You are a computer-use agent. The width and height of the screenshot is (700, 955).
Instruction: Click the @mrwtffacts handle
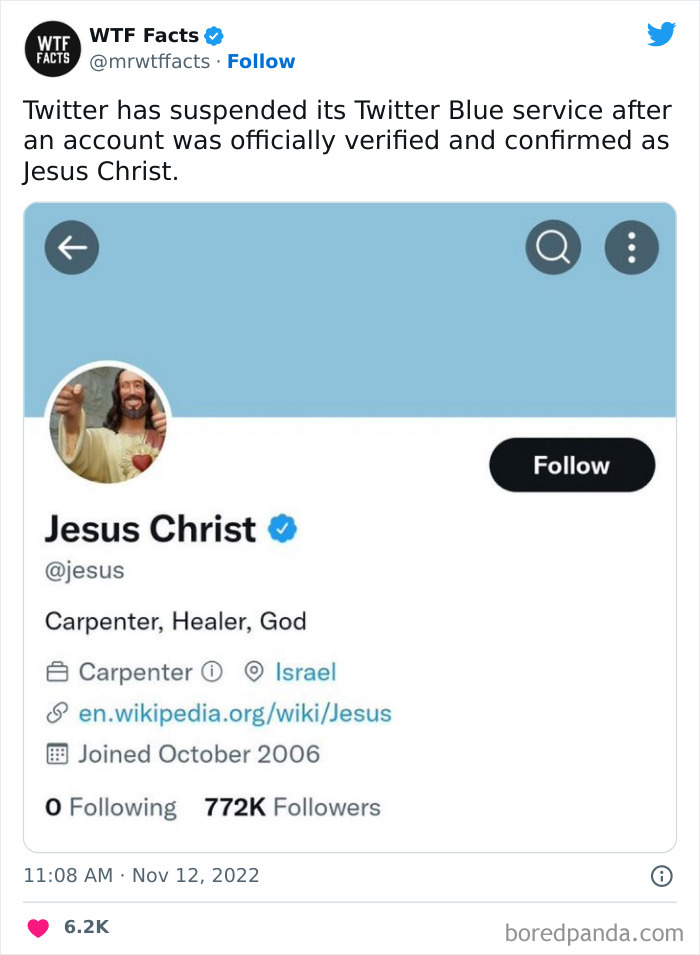[150, 62]
